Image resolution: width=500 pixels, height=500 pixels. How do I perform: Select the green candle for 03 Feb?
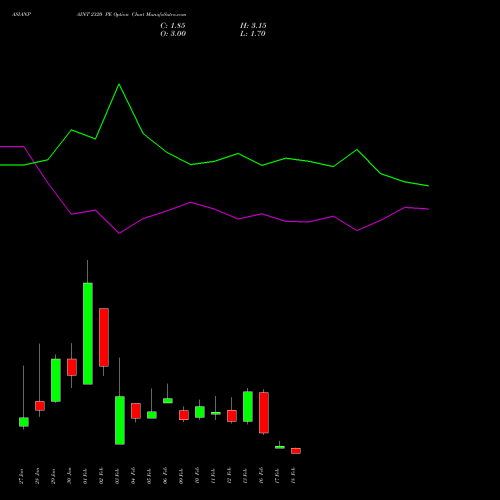point(120,420)
